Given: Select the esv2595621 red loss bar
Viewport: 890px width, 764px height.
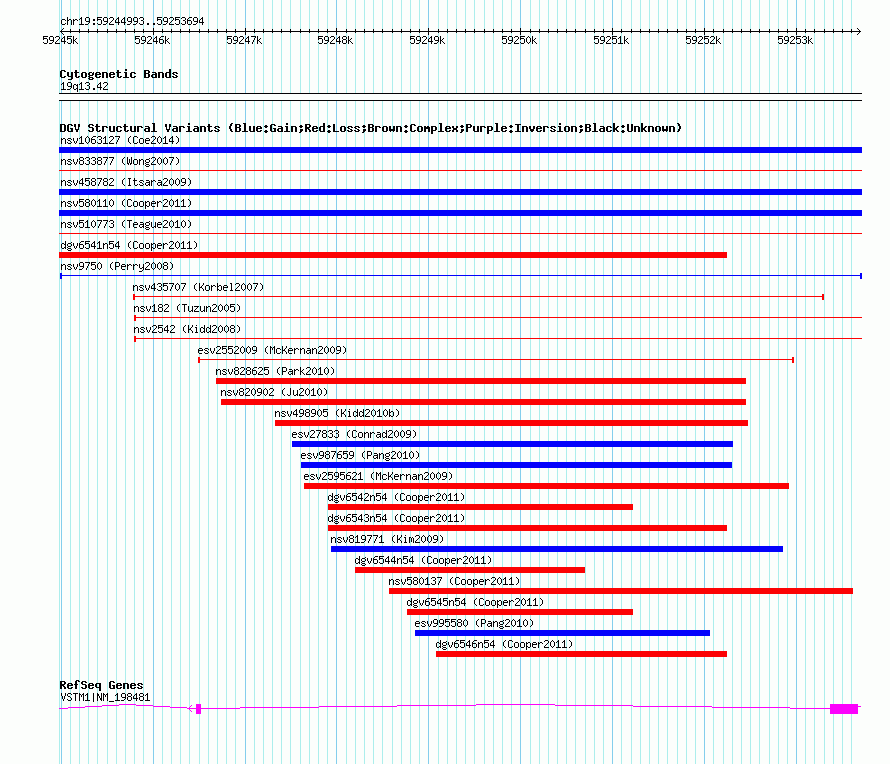Looking at the screenshot, I should 546,486.
